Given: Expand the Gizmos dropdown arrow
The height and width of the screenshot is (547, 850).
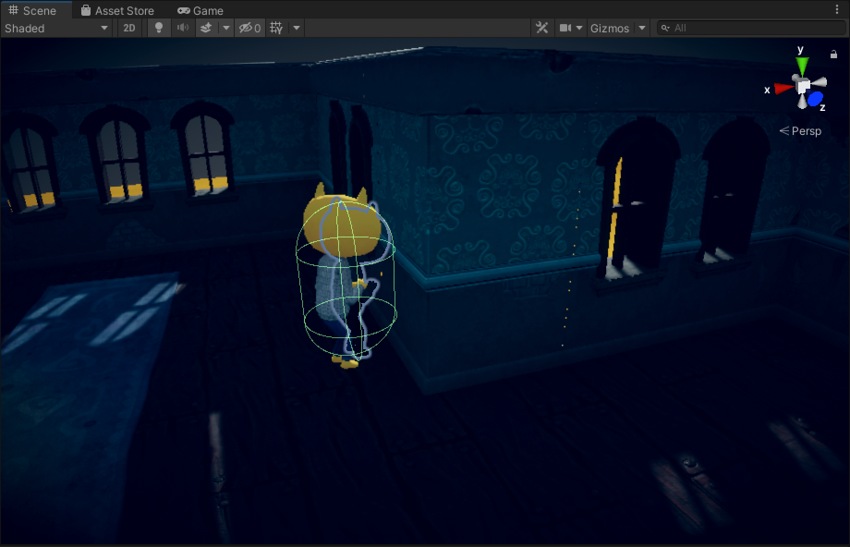Looking at the screenshot, I should 642,28.
